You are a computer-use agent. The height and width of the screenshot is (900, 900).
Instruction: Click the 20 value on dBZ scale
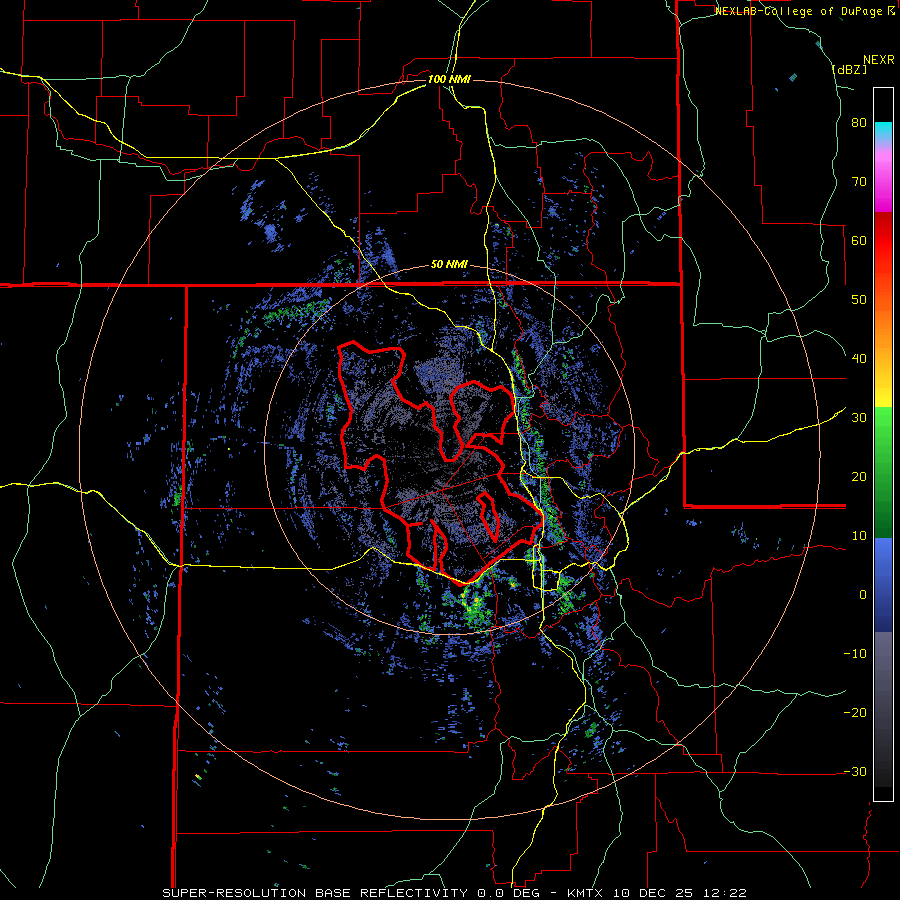[x=859, y=477]
